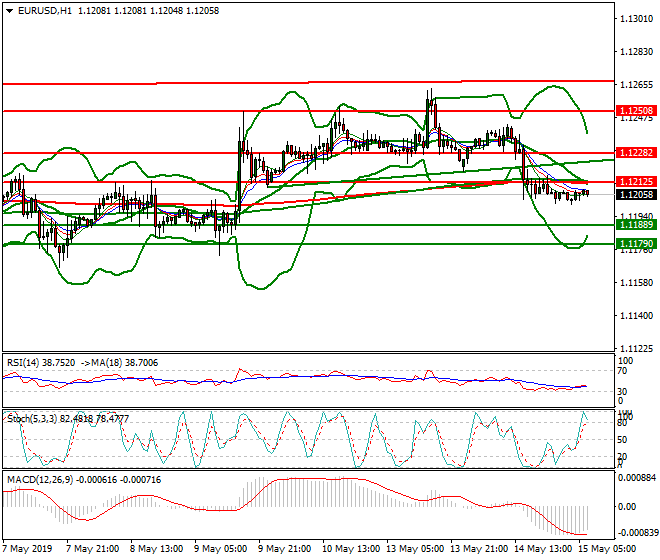Click the 1.12508 red resistance price label
Image resolution: width=660 pixels, height=560 pixels.
(x=637, y=111)
